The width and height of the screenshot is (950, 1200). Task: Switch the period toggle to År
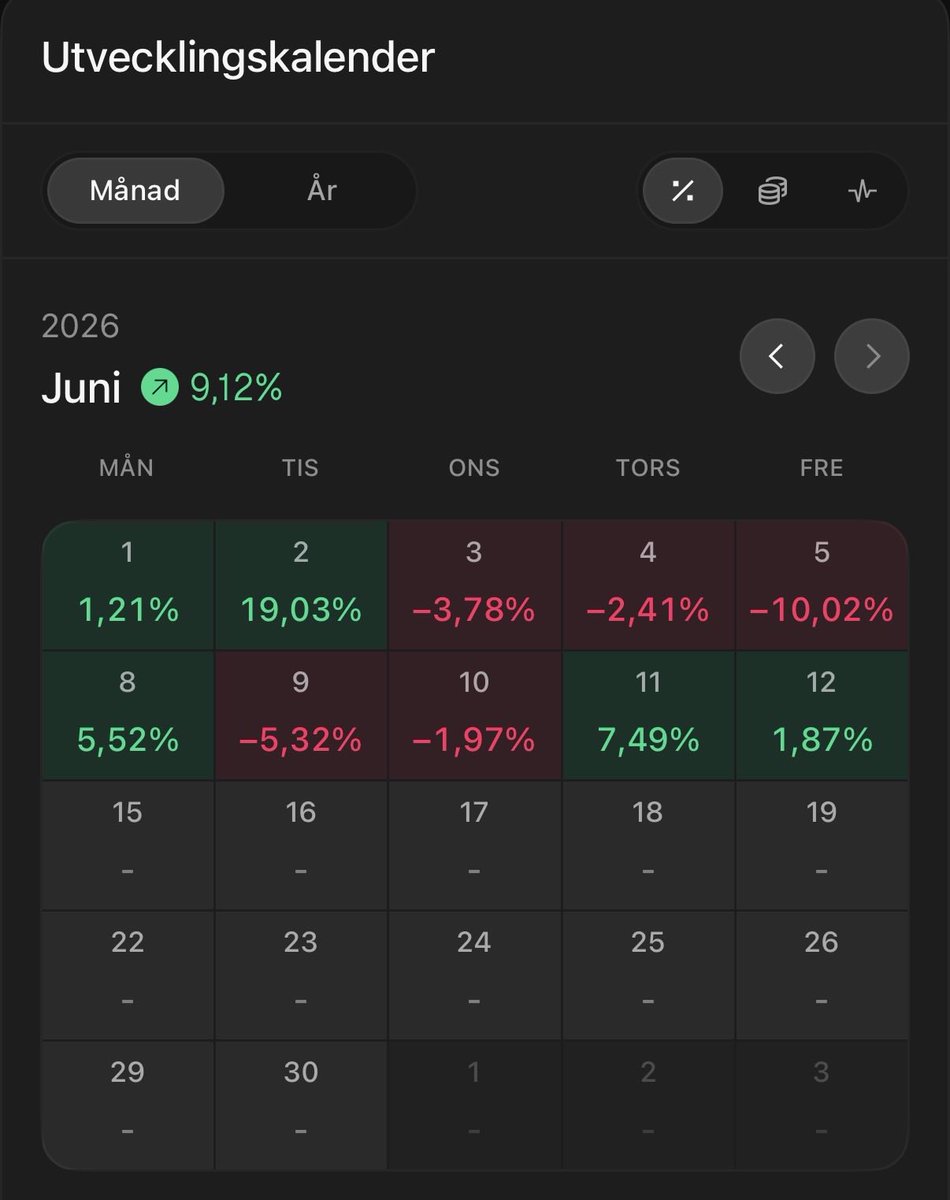[x=322, y=190]
